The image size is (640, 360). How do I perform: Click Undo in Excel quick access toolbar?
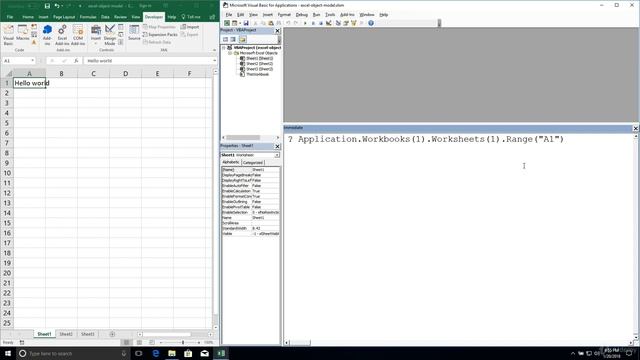click(x=57, y=6)
